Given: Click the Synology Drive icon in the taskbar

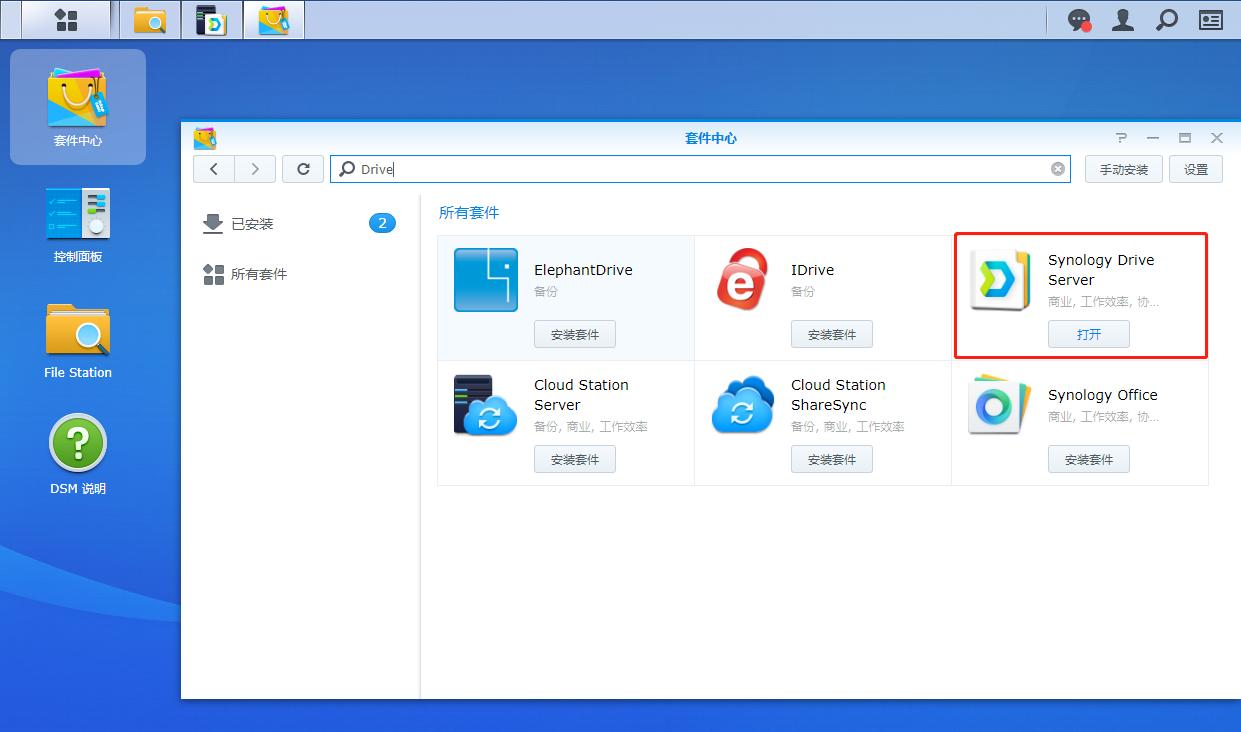Looking at the screenshot, I should point(212,19).
